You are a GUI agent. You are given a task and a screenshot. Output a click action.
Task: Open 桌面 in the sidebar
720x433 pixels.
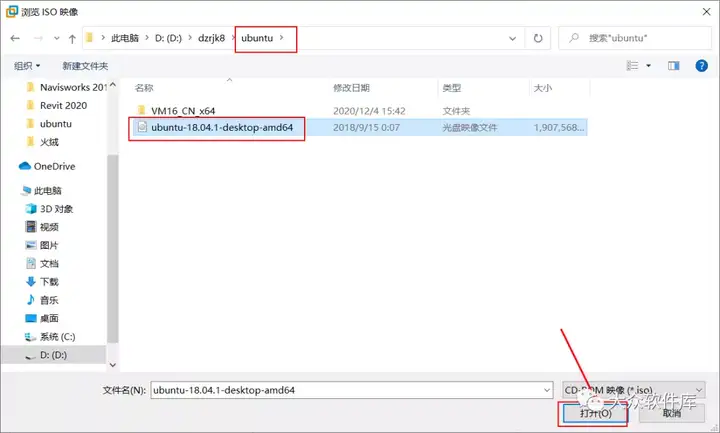coord(42,318)
